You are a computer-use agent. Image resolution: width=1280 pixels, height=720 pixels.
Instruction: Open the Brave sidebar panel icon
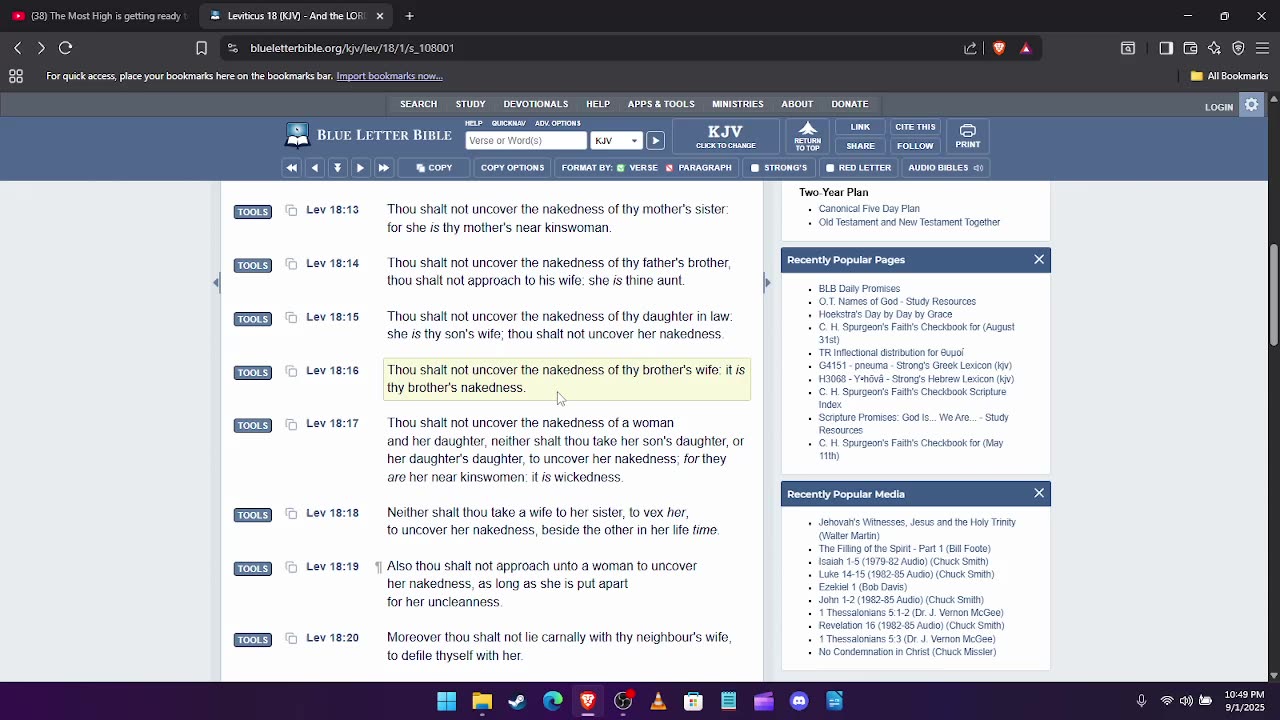coord(1166,48)
